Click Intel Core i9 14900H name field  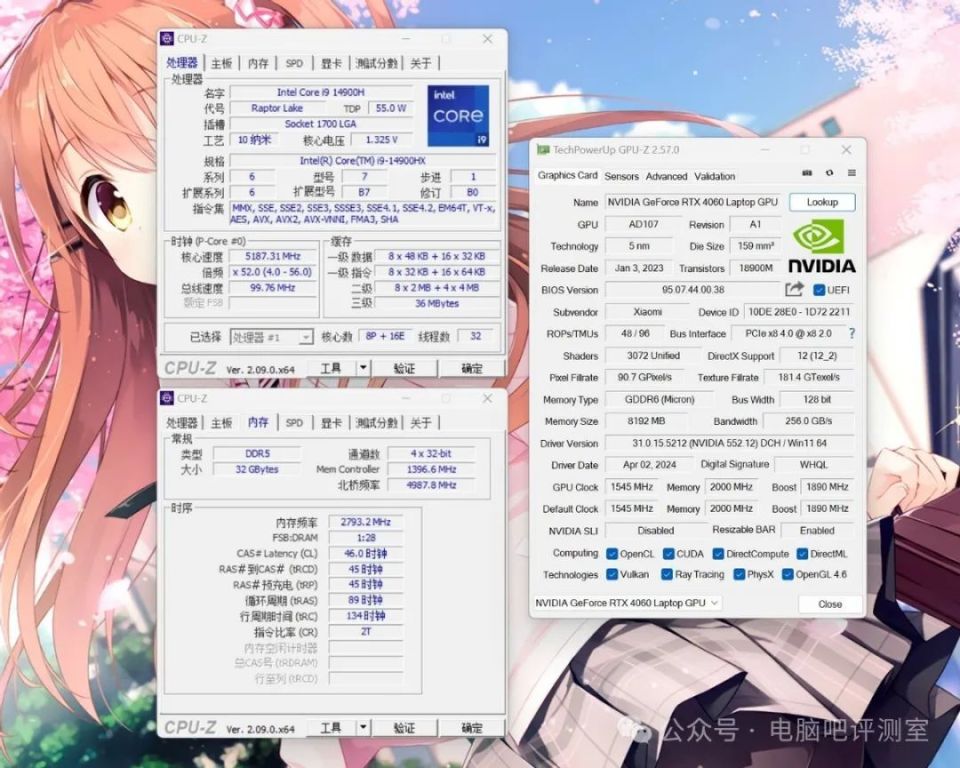[x=321, y=92]
